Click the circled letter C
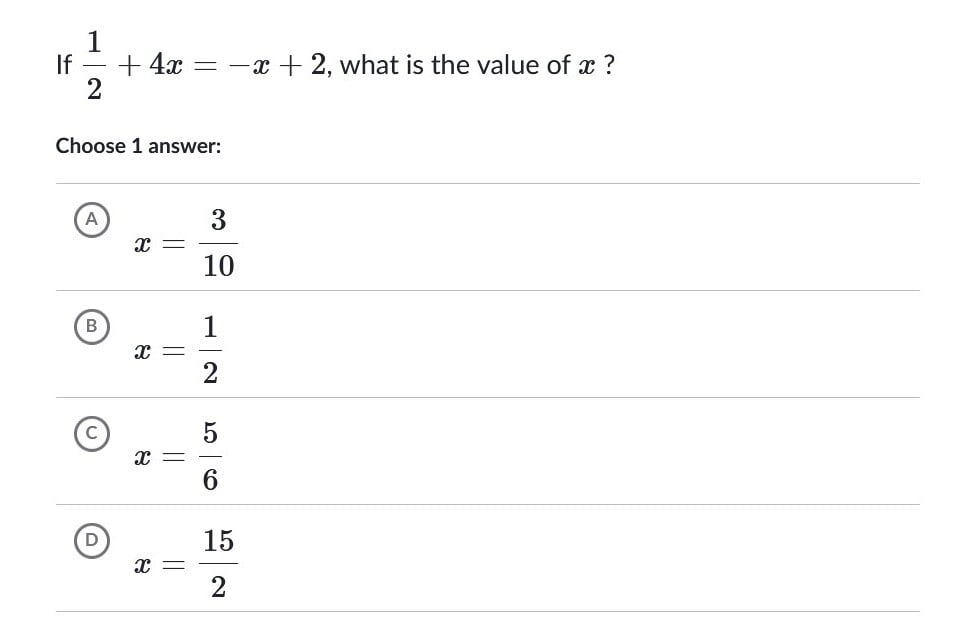The image size is (975, 623). point(91,434)
